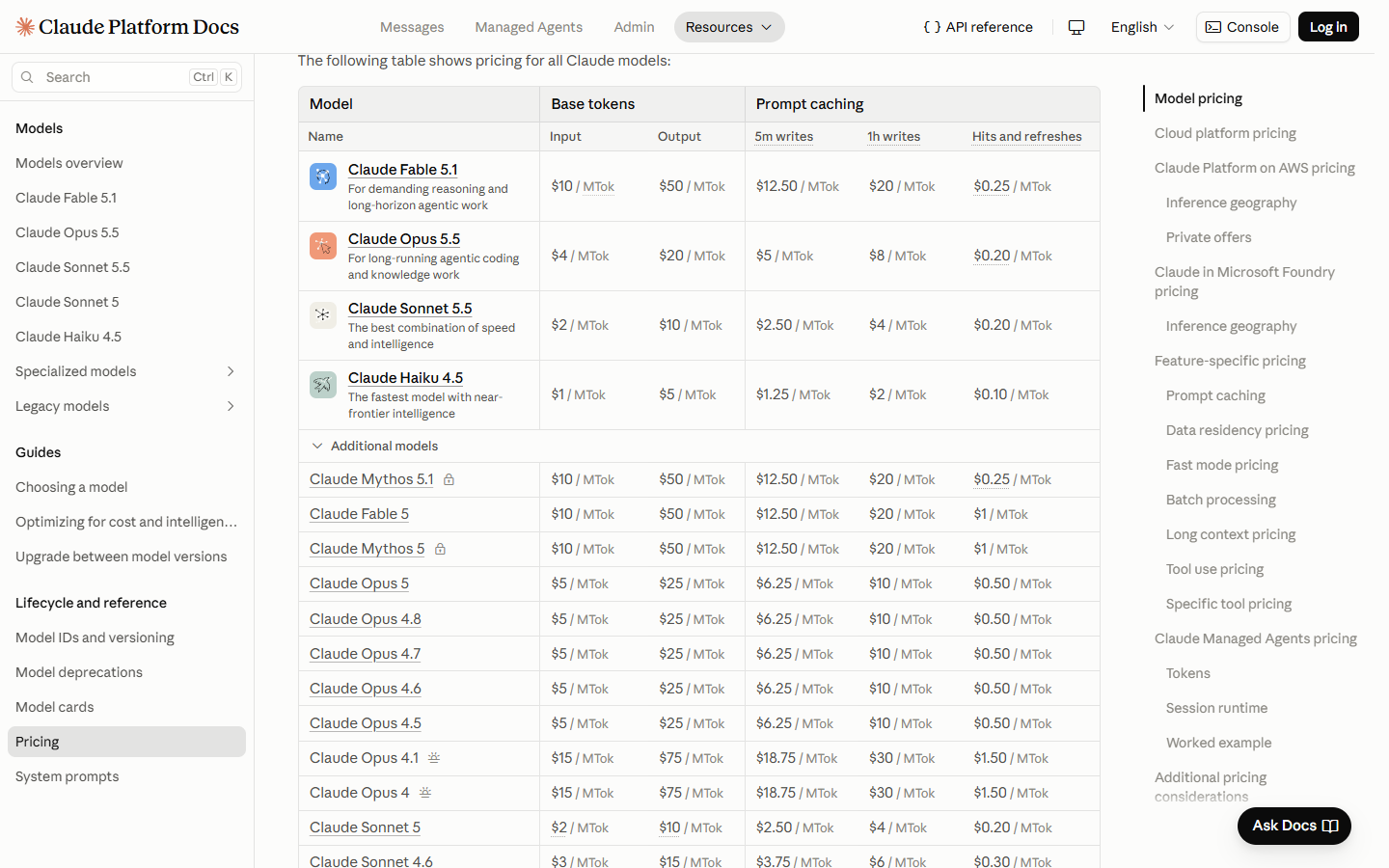This screenshot has height=868, width=1389.
Task: Select Pricing in the sidebar
Action: pos(126,742)
